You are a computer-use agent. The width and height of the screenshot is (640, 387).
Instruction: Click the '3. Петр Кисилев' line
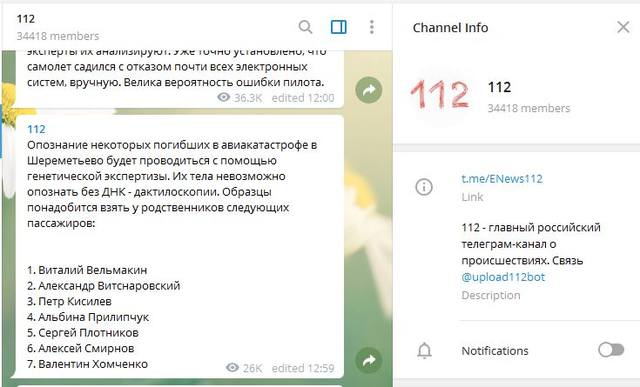coord(69,302)
